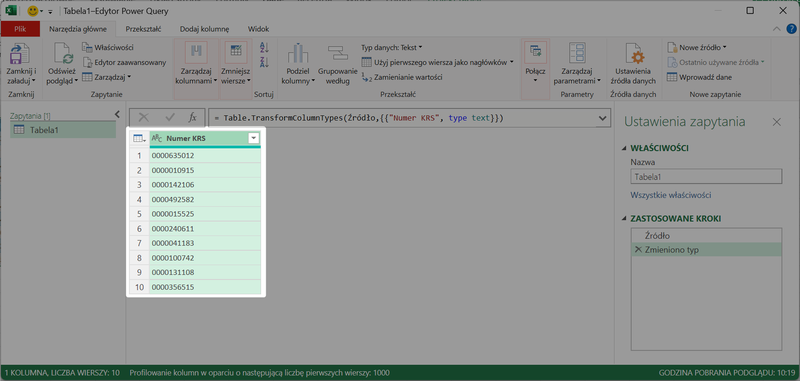
Task: Select cell 0000635012
Action: pyautogui.click(x=205, y=155)
